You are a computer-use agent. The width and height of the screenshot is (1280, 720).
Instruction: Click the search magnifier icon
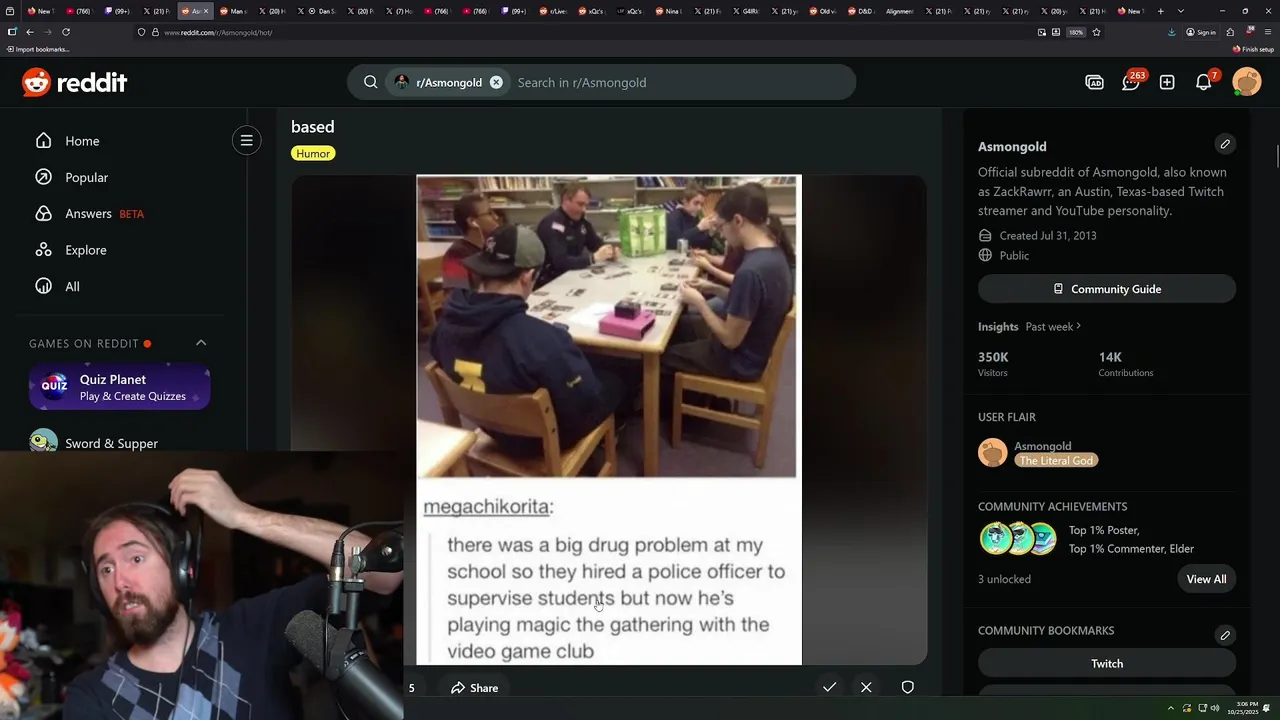[x=370, y=82]
